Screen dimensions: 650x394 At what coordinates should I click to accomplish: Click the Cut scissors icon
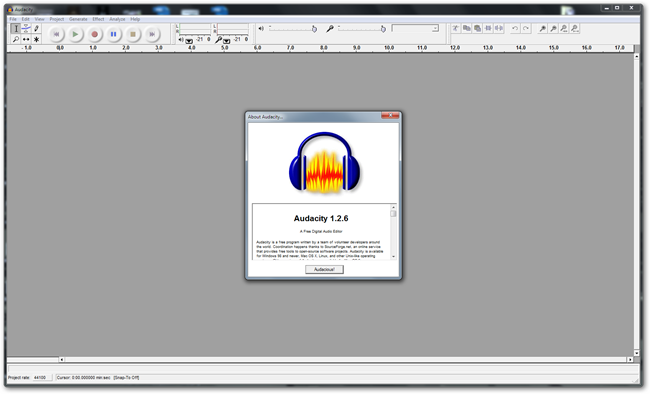point(456,28)
